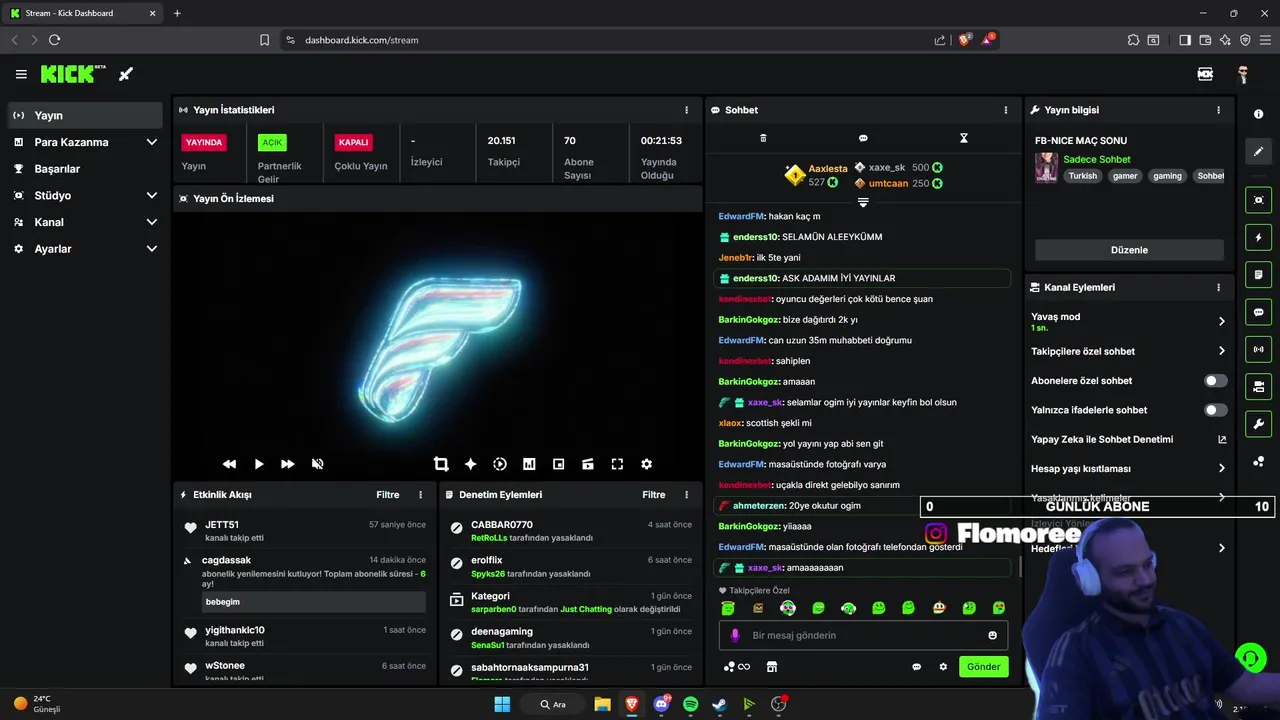Image resolution: width=1280 pixels, height=720 pixels.
Task: Click the sparkle icon under the preview
Action: [x=470, y=464]
